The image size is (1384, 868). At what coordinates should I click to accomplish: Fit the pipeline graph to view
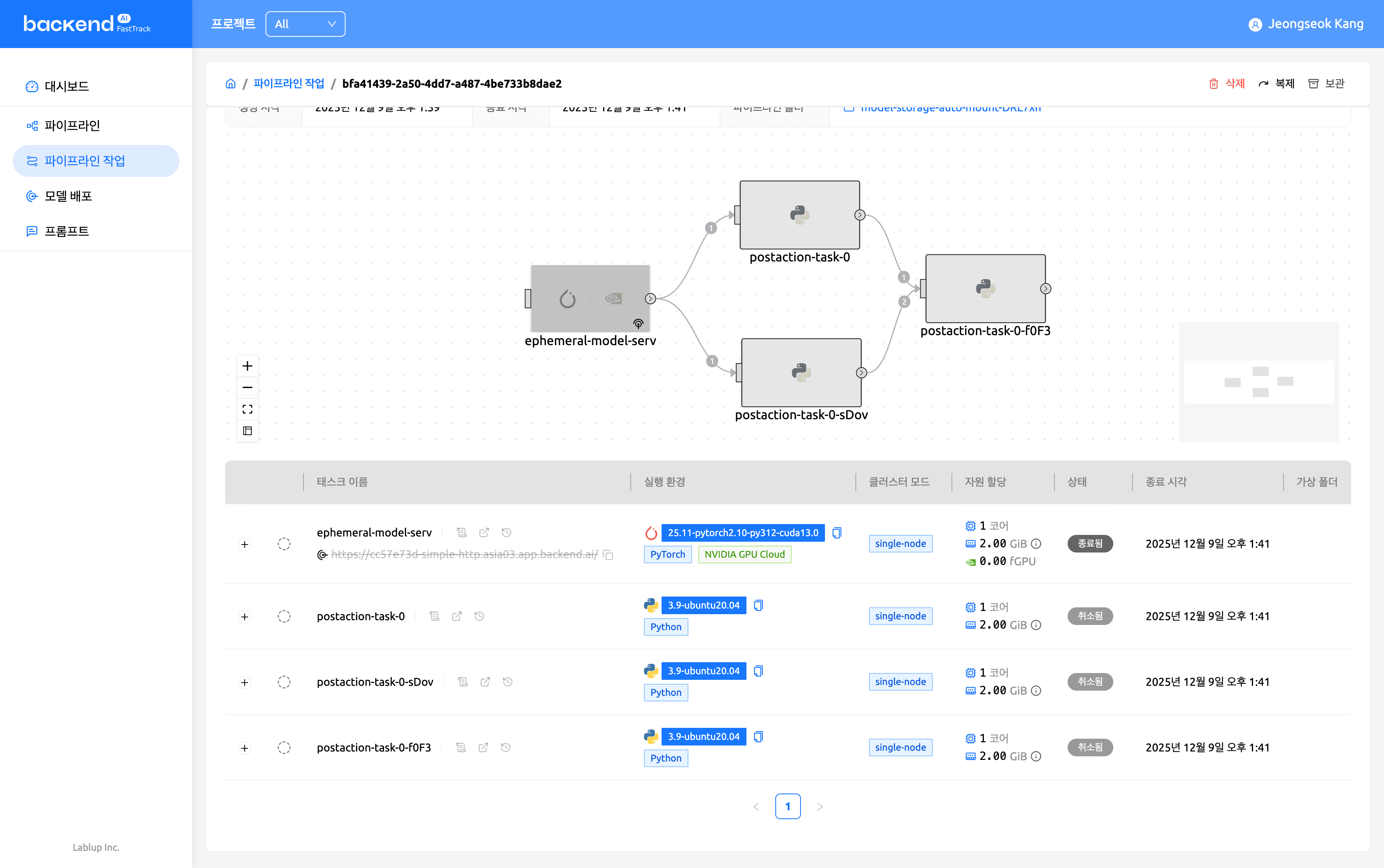247,409
